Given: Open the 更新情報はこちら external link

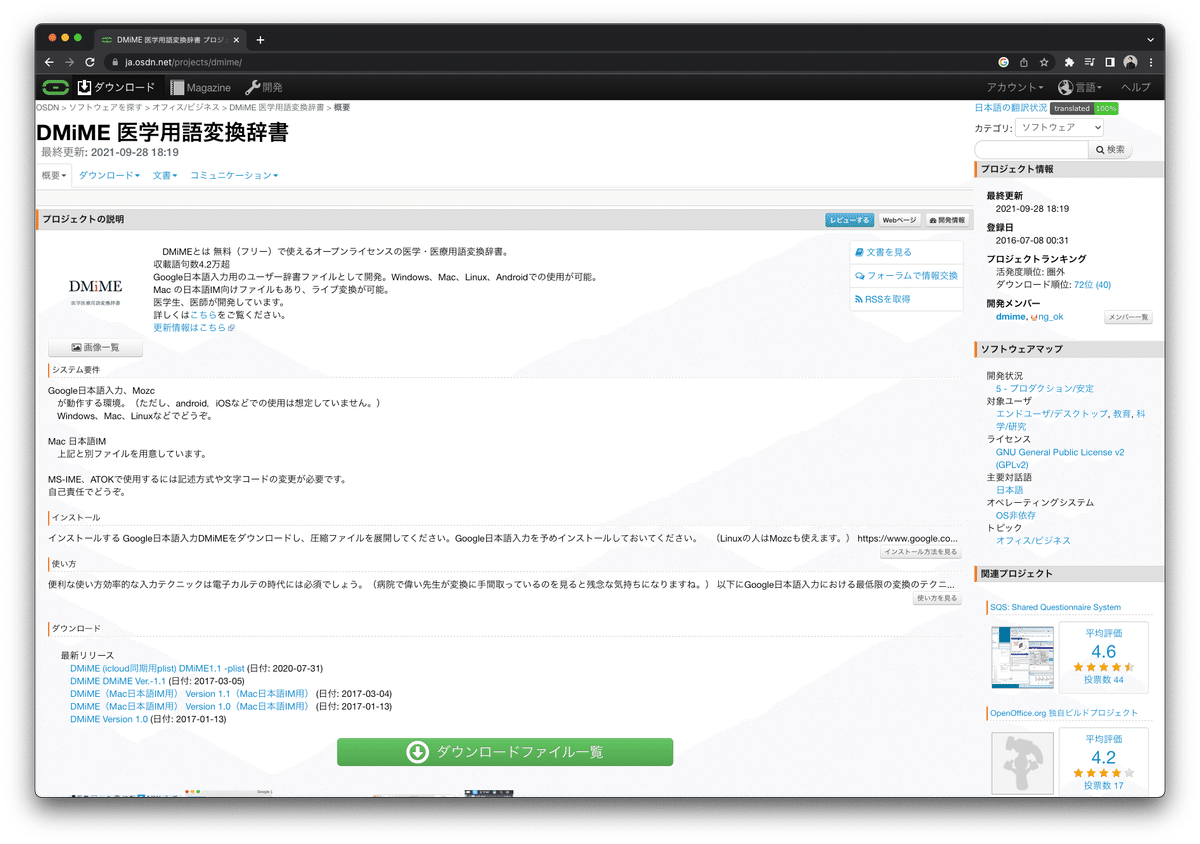Looking at the screenshot, I should point(194,327).
